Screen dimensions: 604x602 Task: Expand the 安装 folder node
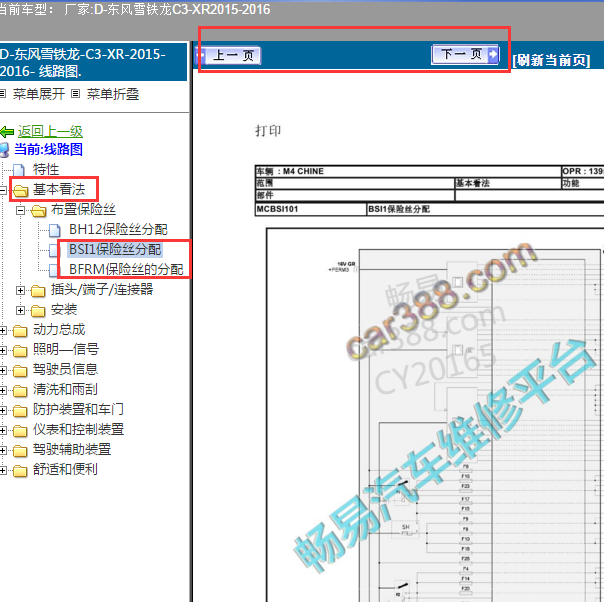(x=20, y=310)
